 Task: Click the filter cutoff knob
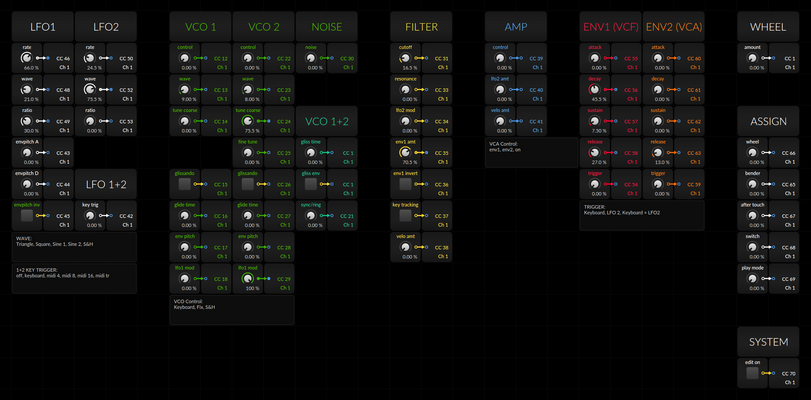[406, 58]
